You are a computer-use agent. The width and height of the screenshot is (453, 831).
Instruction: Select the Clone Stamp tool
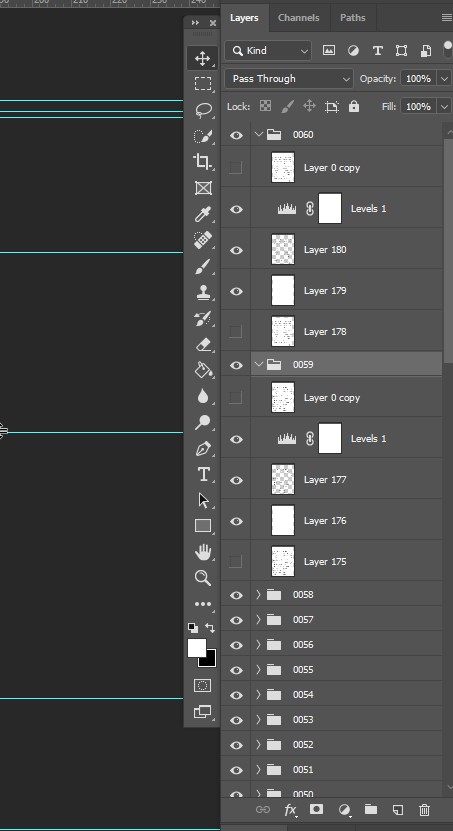coord(203,292)
